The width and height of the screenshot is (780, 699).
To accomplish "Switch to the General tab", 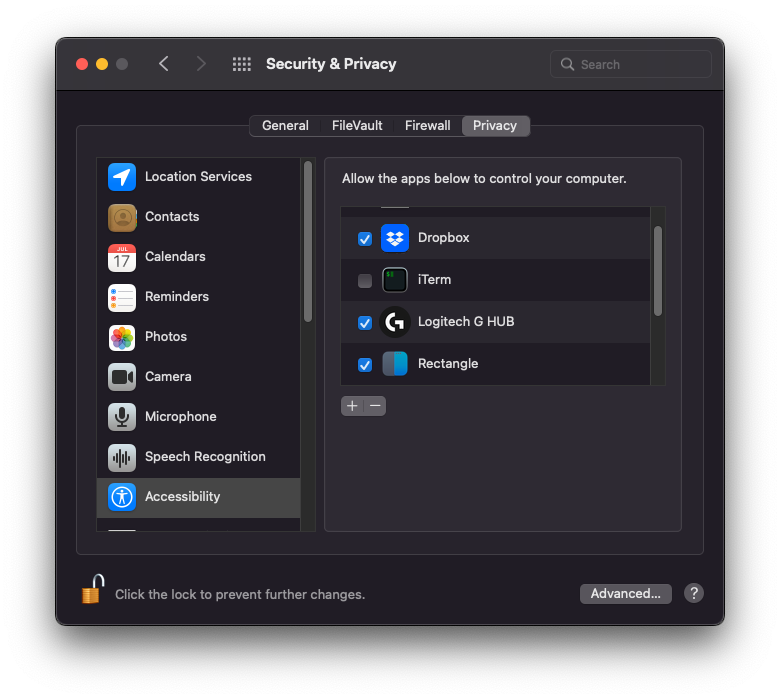I will point(285,125).
